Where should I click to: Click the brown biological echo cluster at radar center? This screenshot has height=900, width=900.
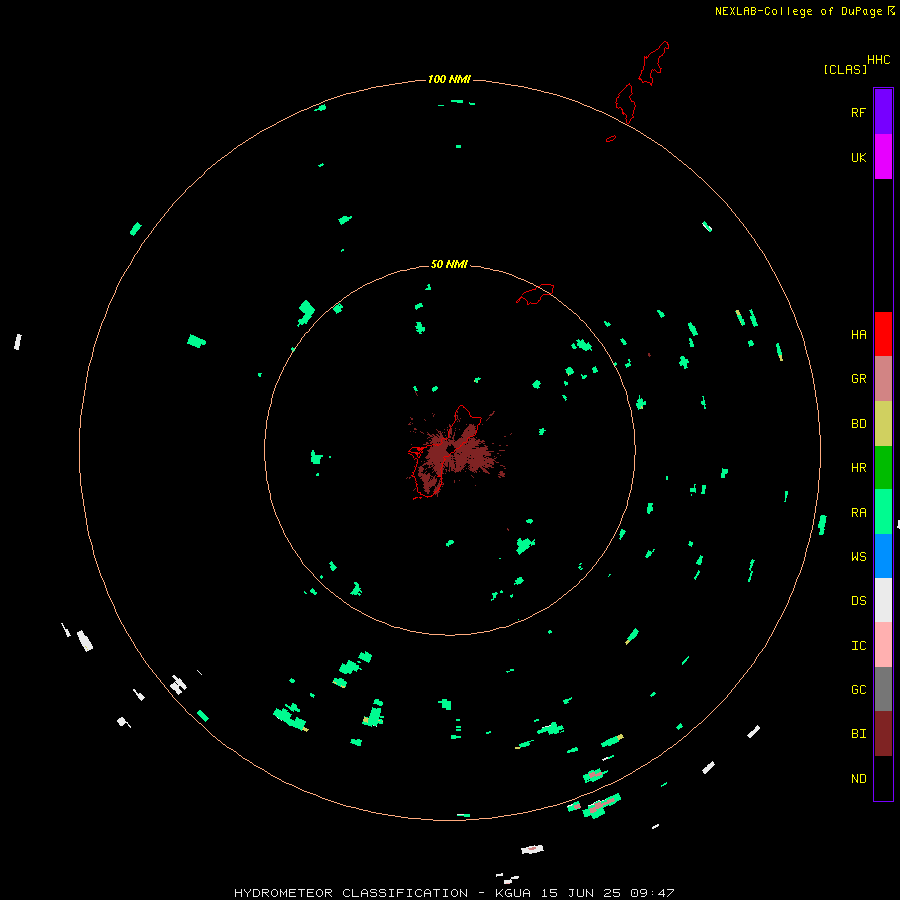tap(456, 453)
